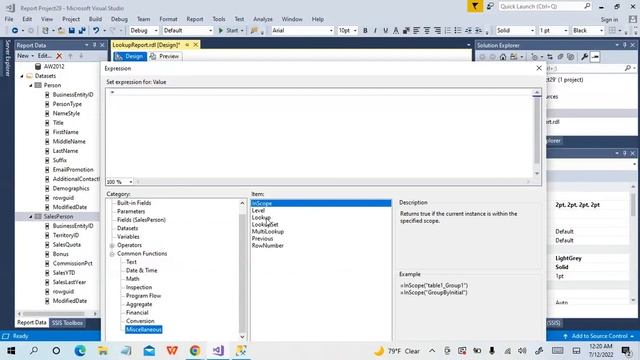Click the Align Left icon
Screen dimensions: 640x360
tap(416, 31)
